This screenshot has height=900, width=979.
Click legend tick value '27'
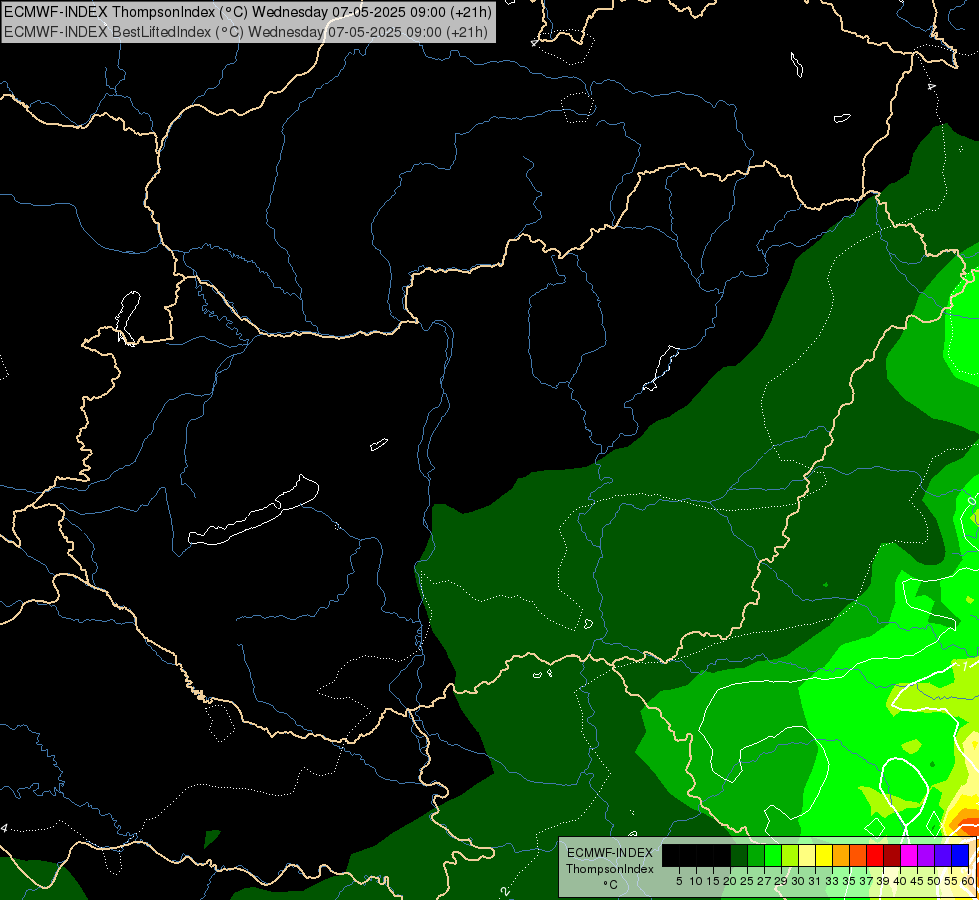[x=764, y=881]
